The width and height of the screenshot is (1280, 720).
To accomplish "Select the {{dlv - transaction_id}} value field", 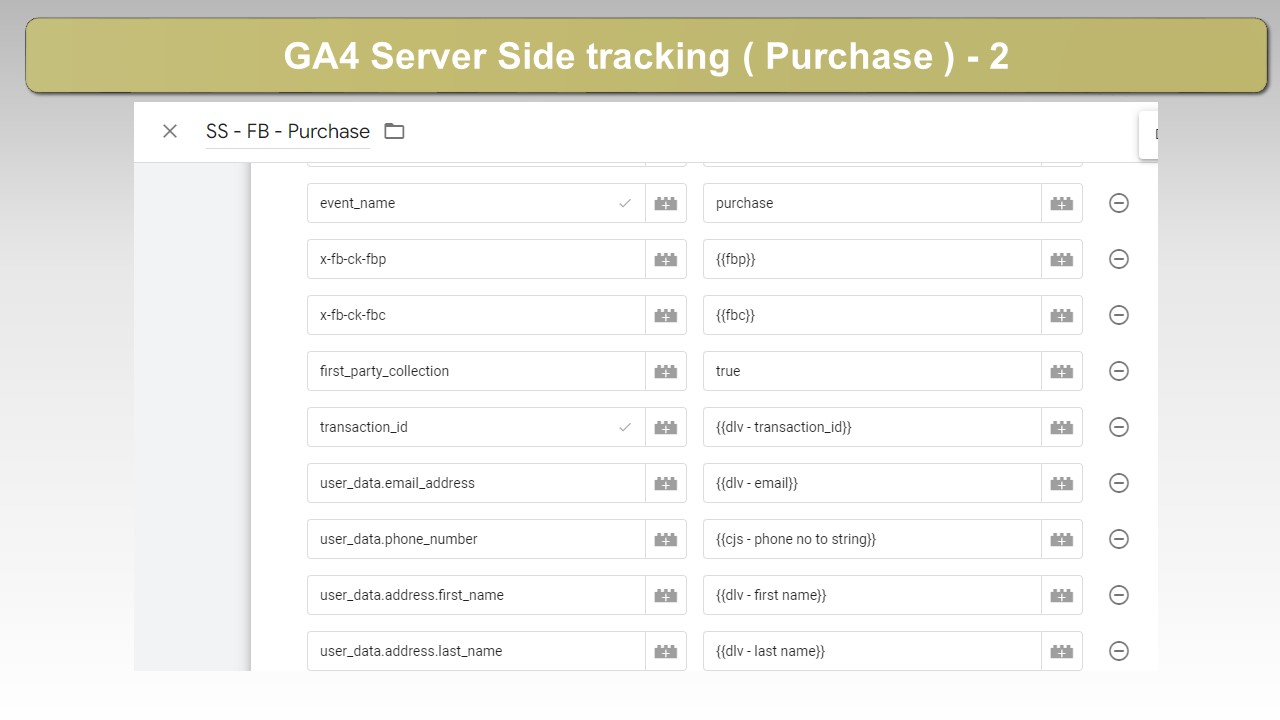I will 872,427.
